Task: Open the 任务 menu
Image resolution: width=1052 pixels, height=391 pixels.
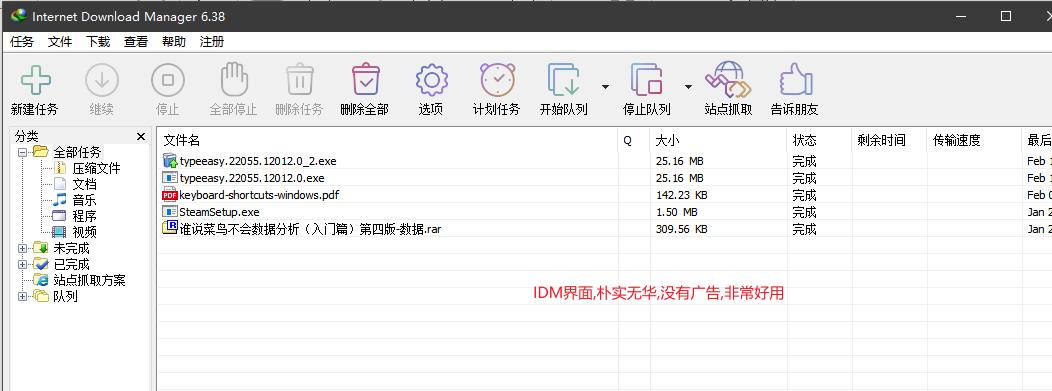Action: 22,42
